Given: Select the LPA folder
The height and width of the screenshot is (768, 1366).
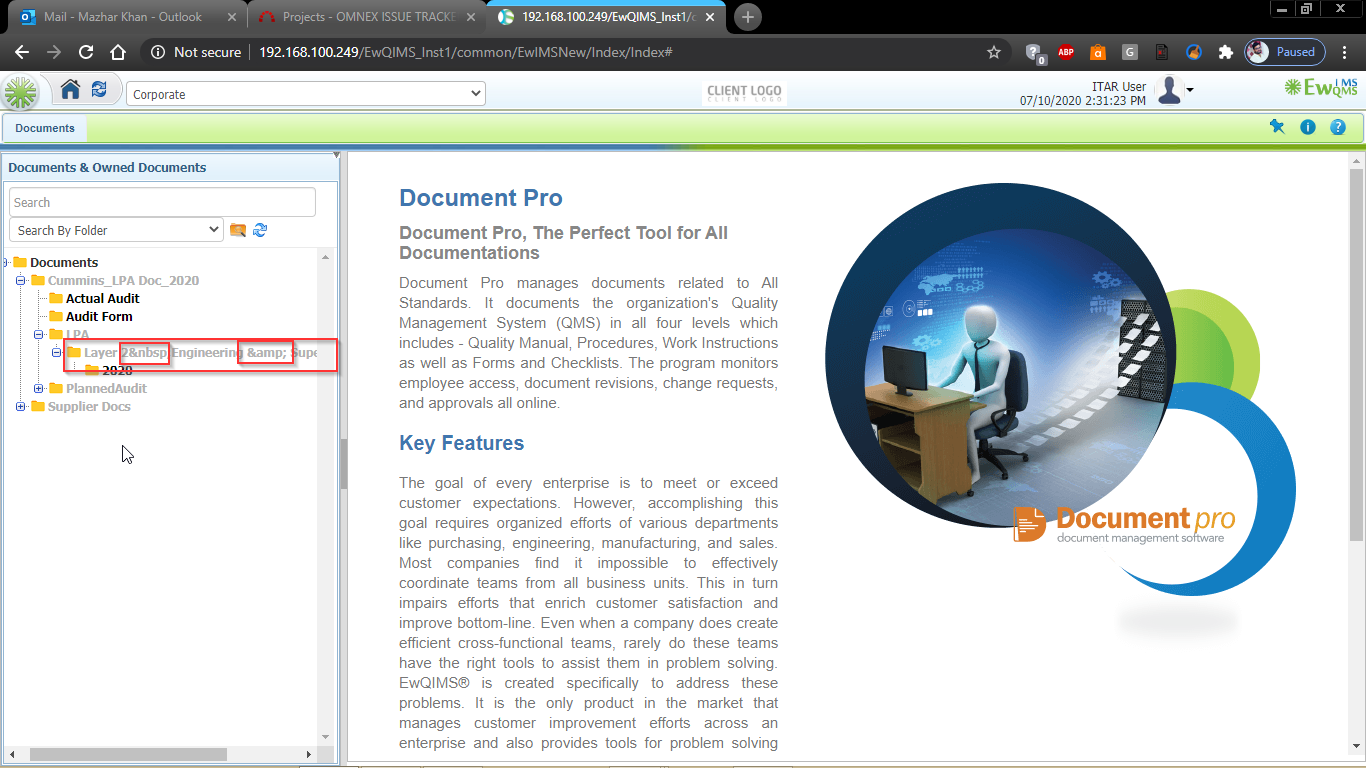Looking at the screenshot, I should pos(77,334).
